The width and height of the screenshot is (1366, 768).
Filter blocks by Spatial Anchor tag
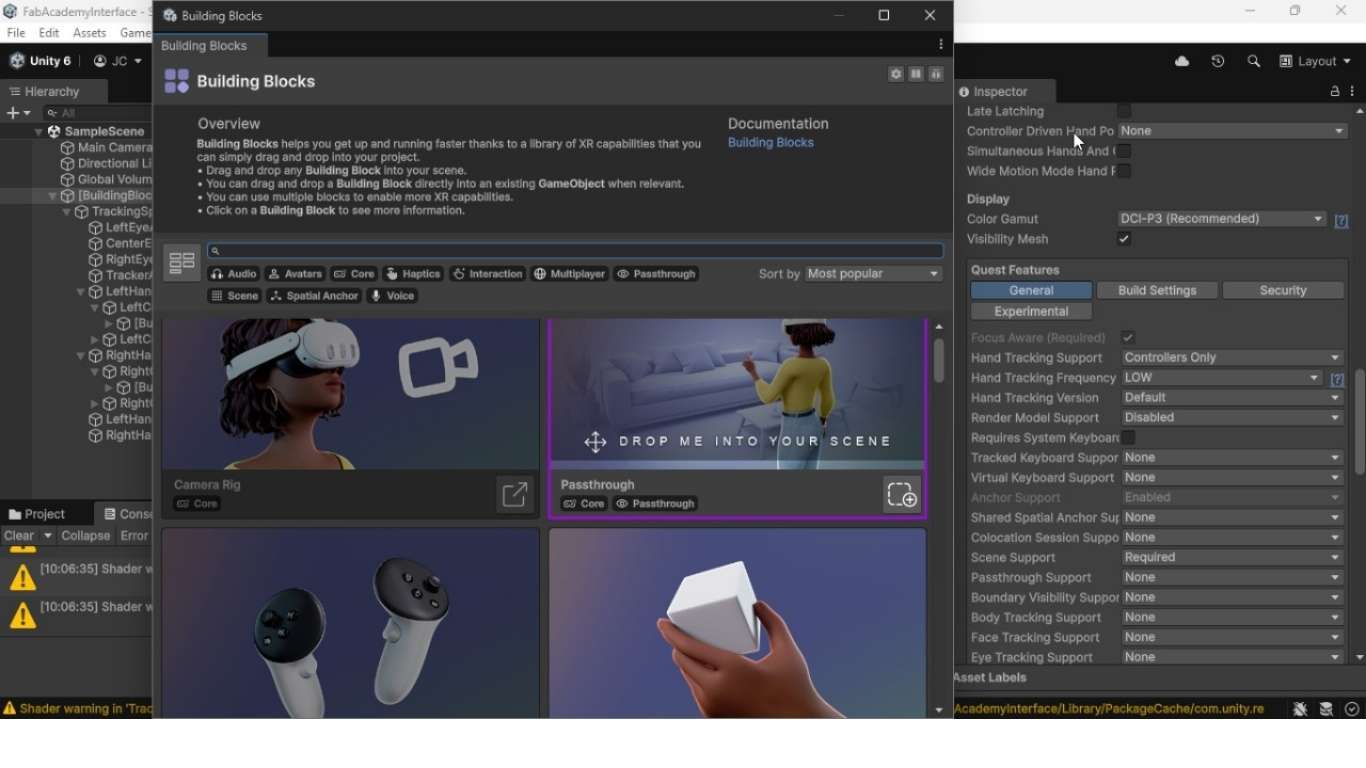(x=314, y=296)
